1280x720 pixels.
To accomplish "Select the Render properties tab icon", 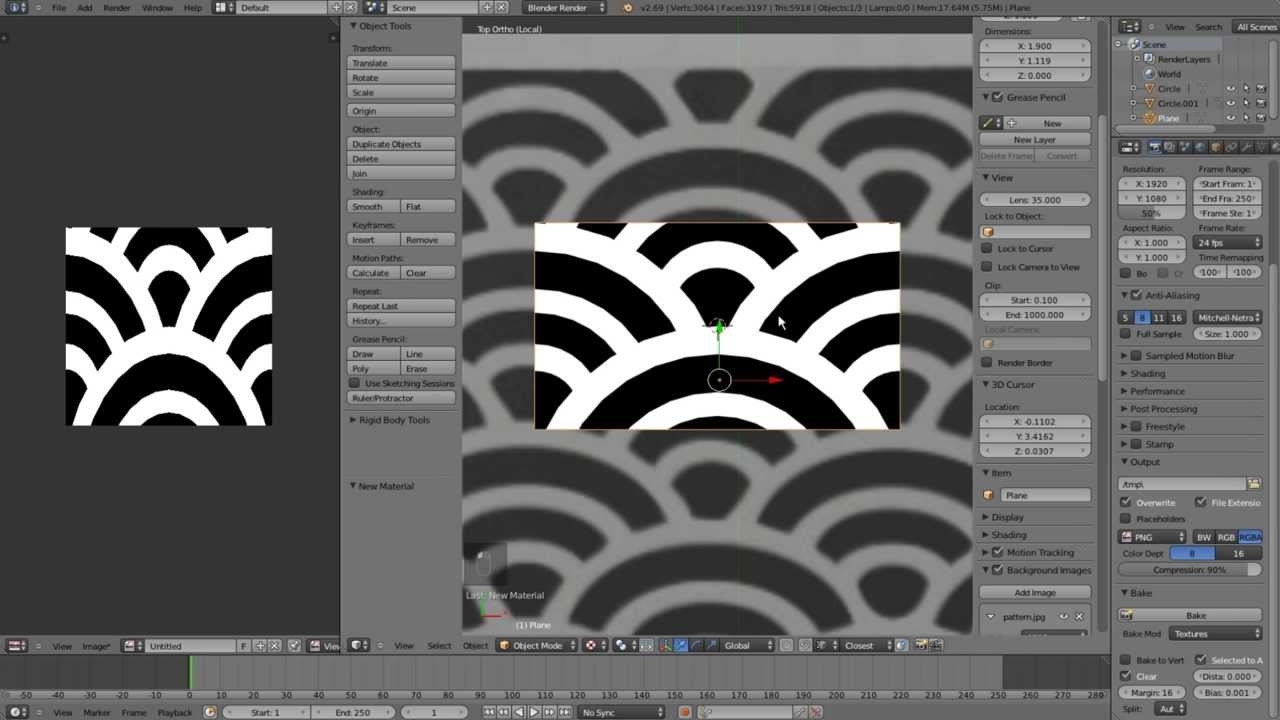I will 1155,148.
